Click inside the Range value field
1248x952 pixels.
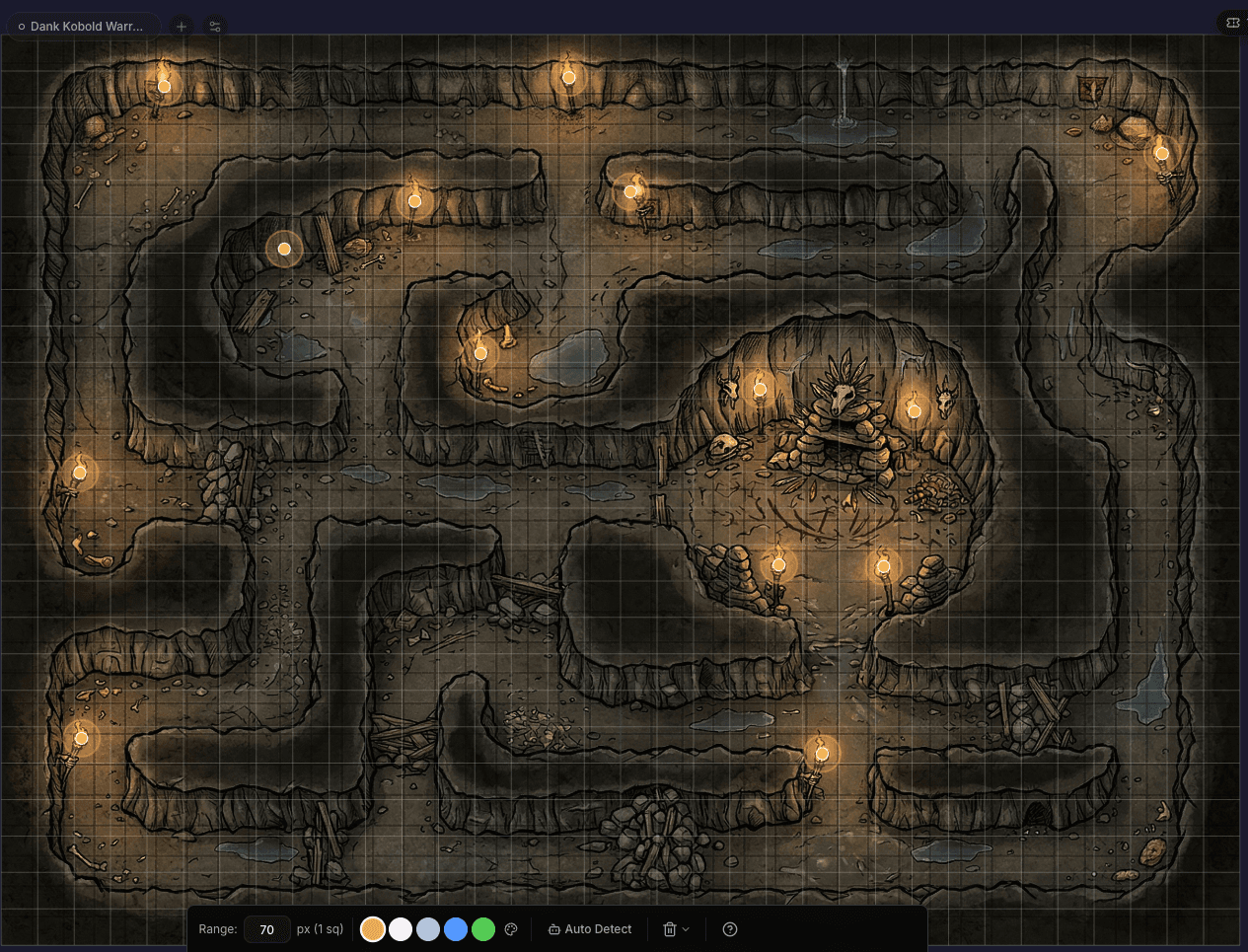266,928
